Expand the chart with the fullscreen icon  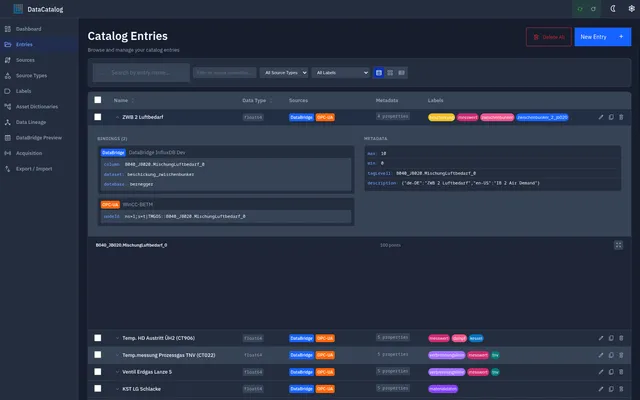(618, 245)
